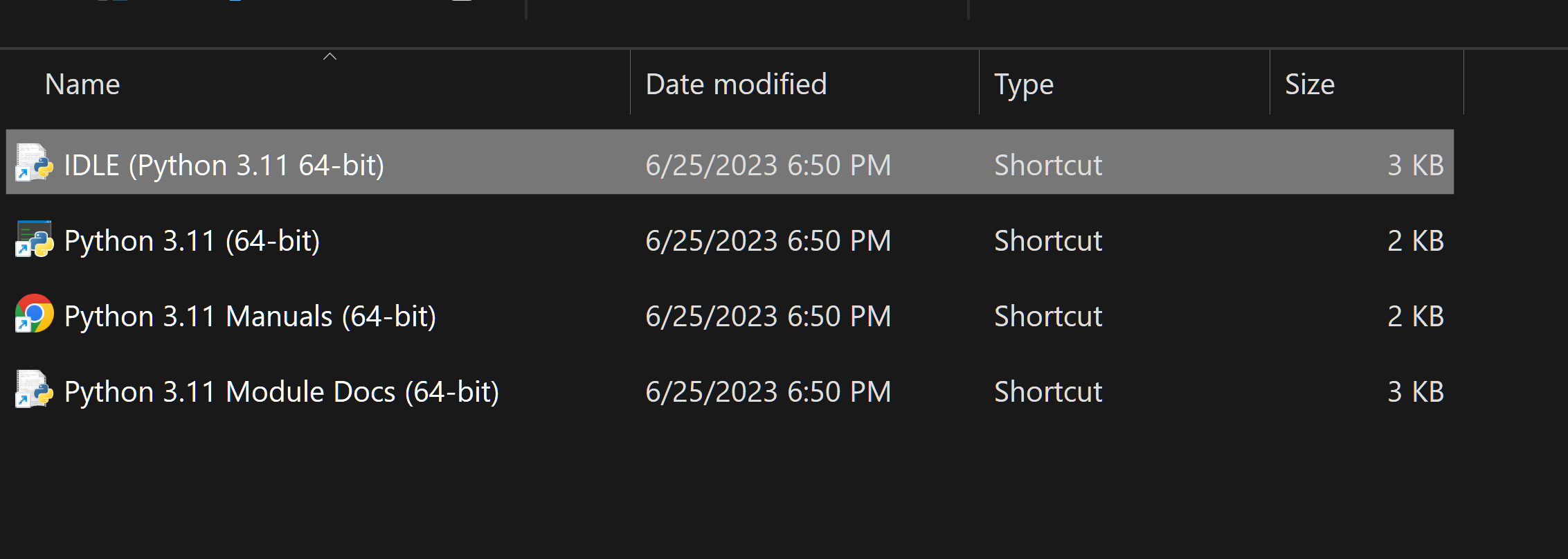This screenshot has width=1568, height=559.
Task: Click the Shortcut type of Python Manuals row
Action: (x=1048, y=317)
